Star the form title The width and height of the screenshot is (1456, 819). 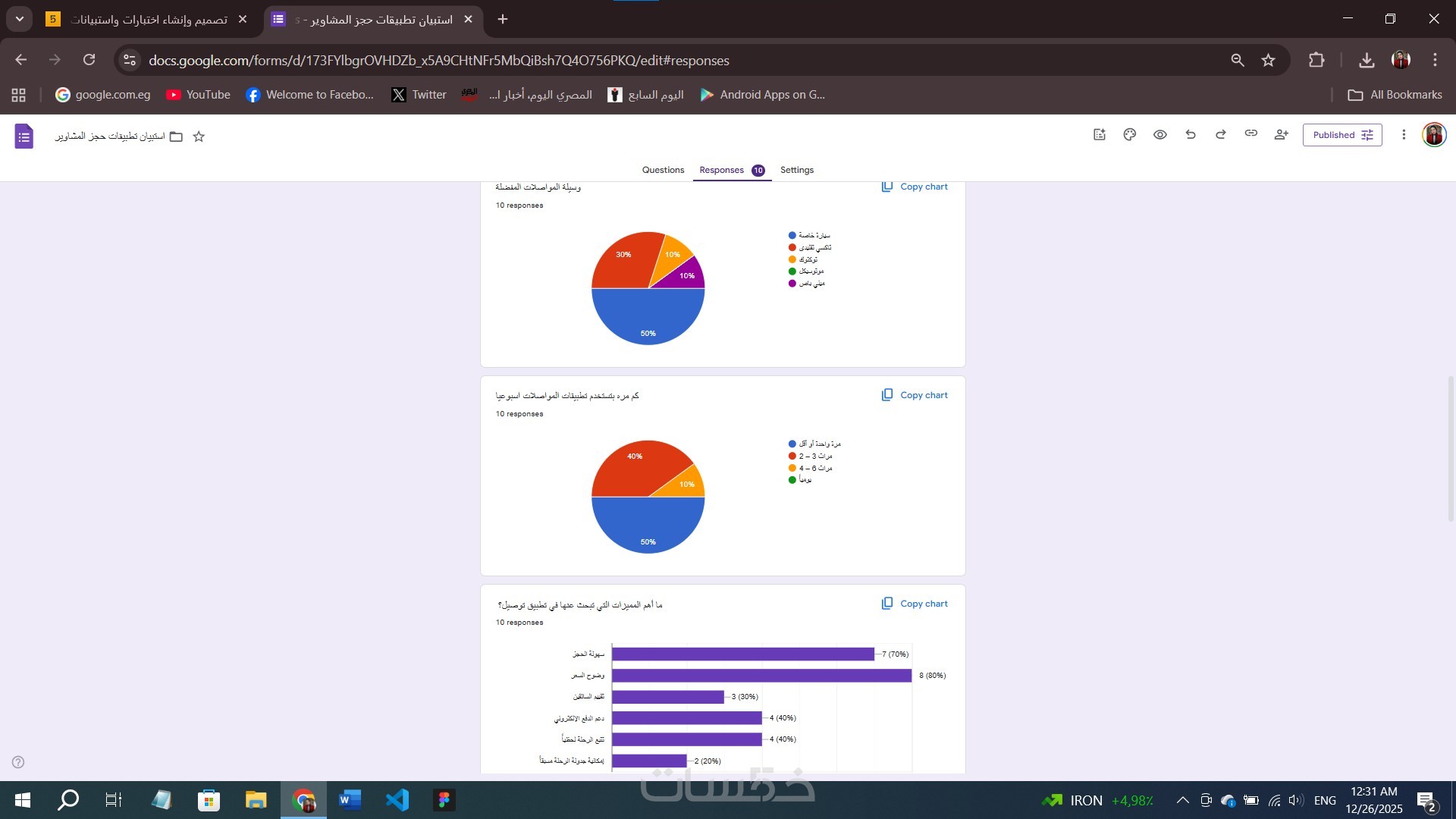199,136
